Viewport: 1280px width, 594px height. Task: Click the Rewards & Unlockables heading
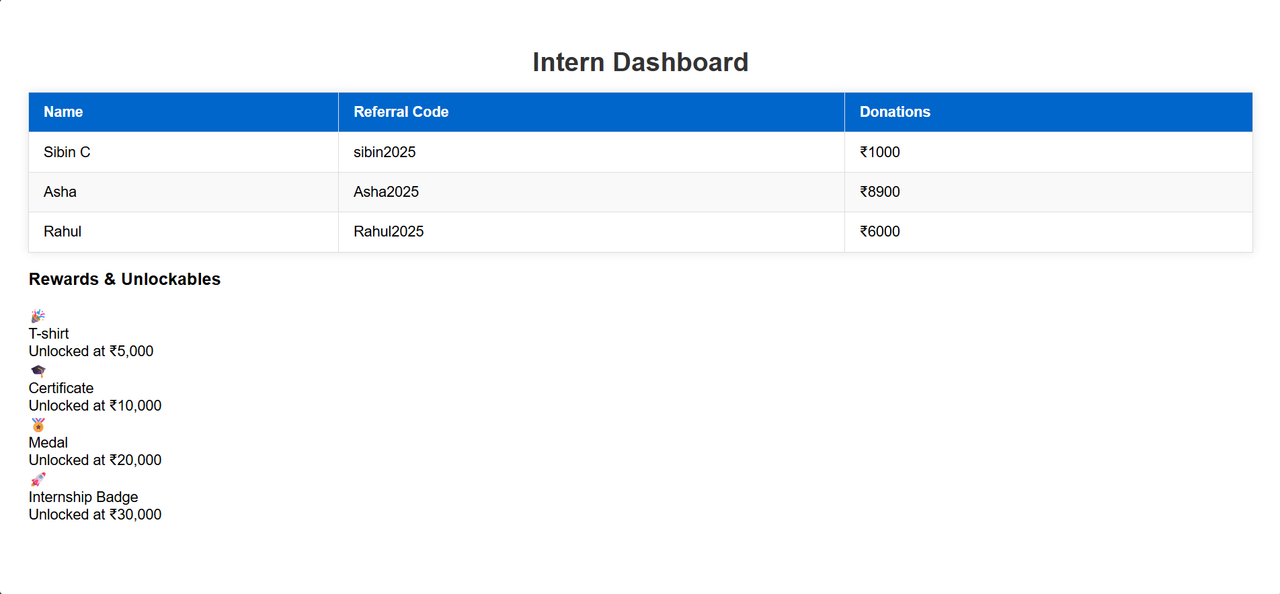(125, 279)
